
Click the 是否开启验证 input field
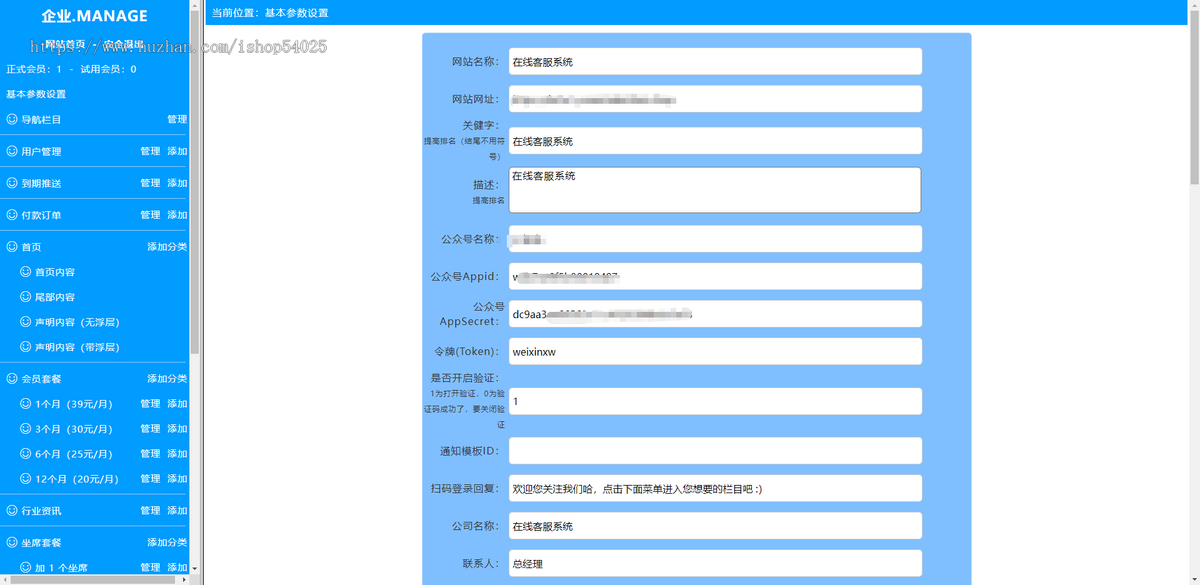tap(715, 401)
